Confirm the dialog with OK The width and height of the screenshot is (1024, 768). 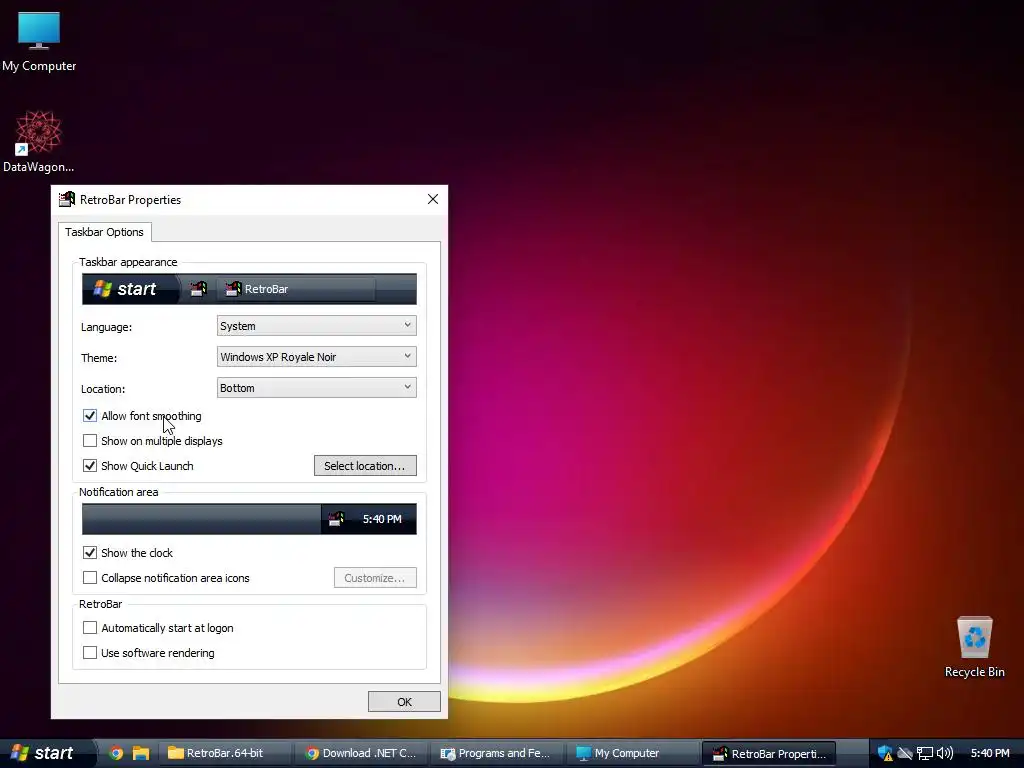[x=404, y=702]
